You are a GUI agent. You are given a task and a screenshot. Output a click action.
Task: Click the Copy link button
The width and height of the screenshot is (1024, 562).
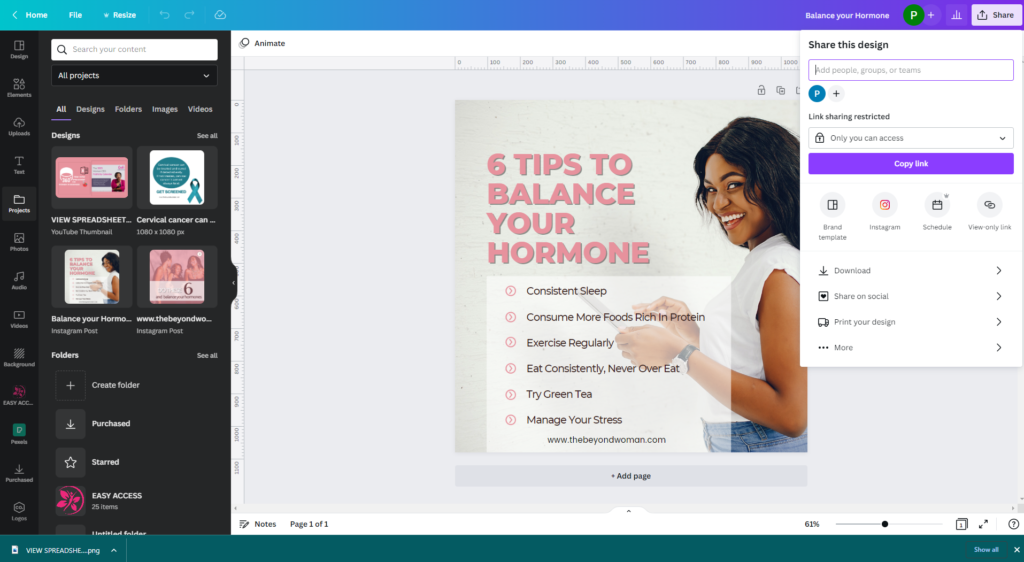tap(910, 164)
